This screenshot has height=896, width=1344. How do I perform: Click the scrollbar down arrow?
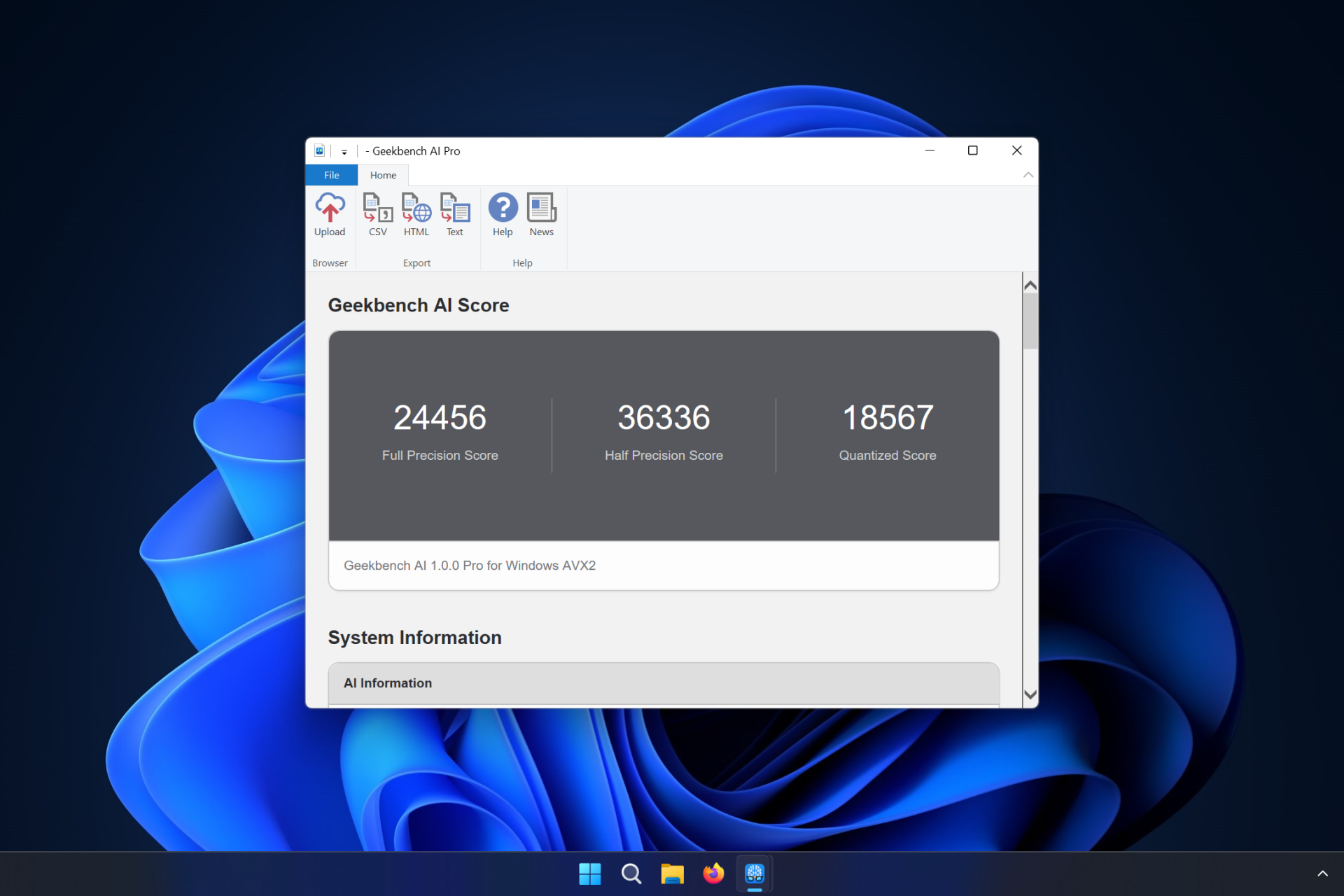[1030, 694]
